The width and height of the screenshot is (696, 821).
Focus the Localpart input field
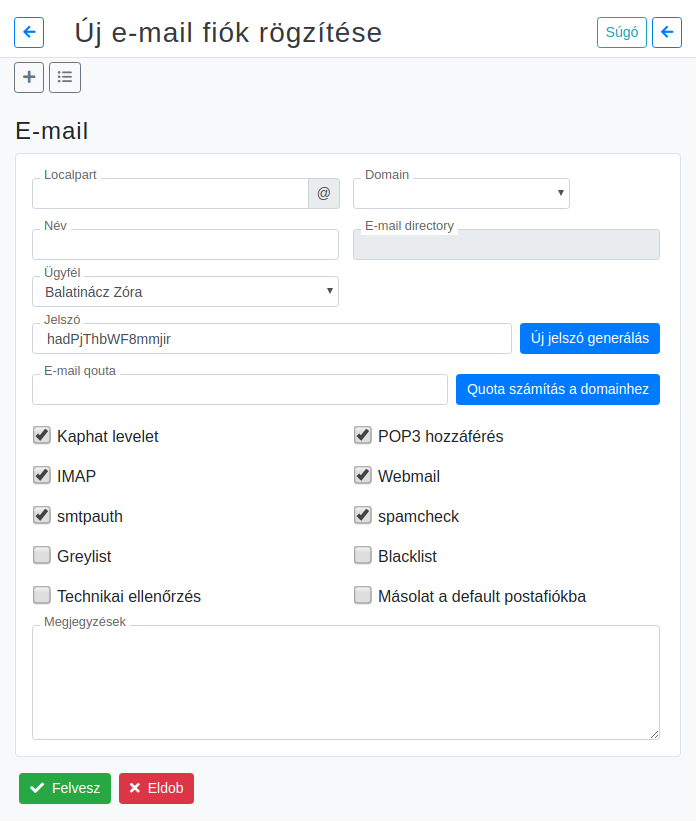(x=170, y=194)
